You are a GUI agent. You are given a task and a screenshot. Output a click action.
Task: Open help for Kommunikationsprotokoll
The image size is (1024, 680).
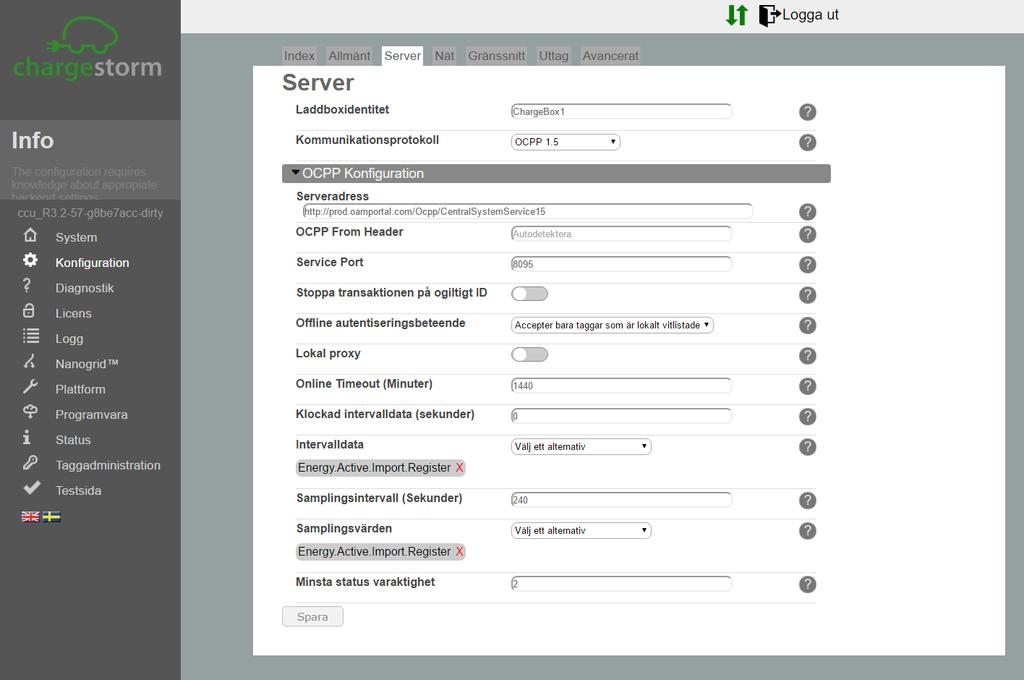coord(807,142)
